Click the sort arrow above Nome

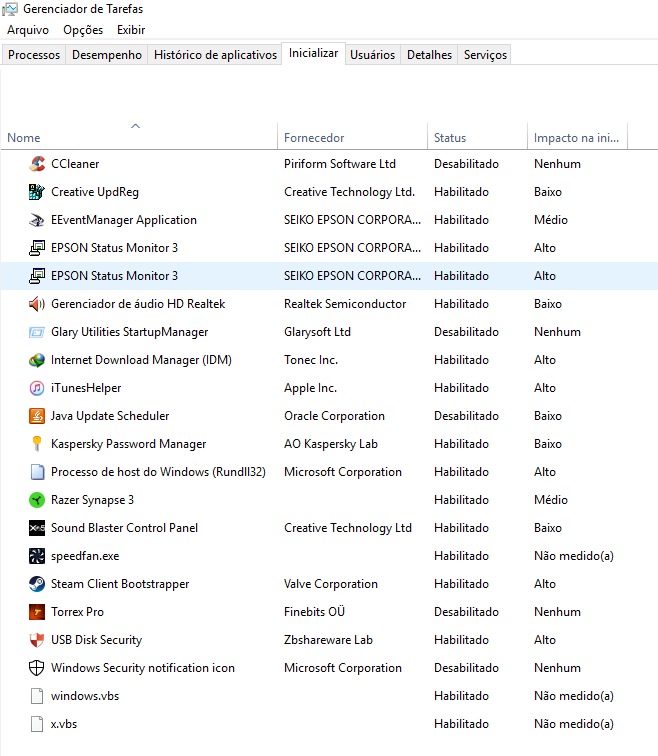coord(135,126)
